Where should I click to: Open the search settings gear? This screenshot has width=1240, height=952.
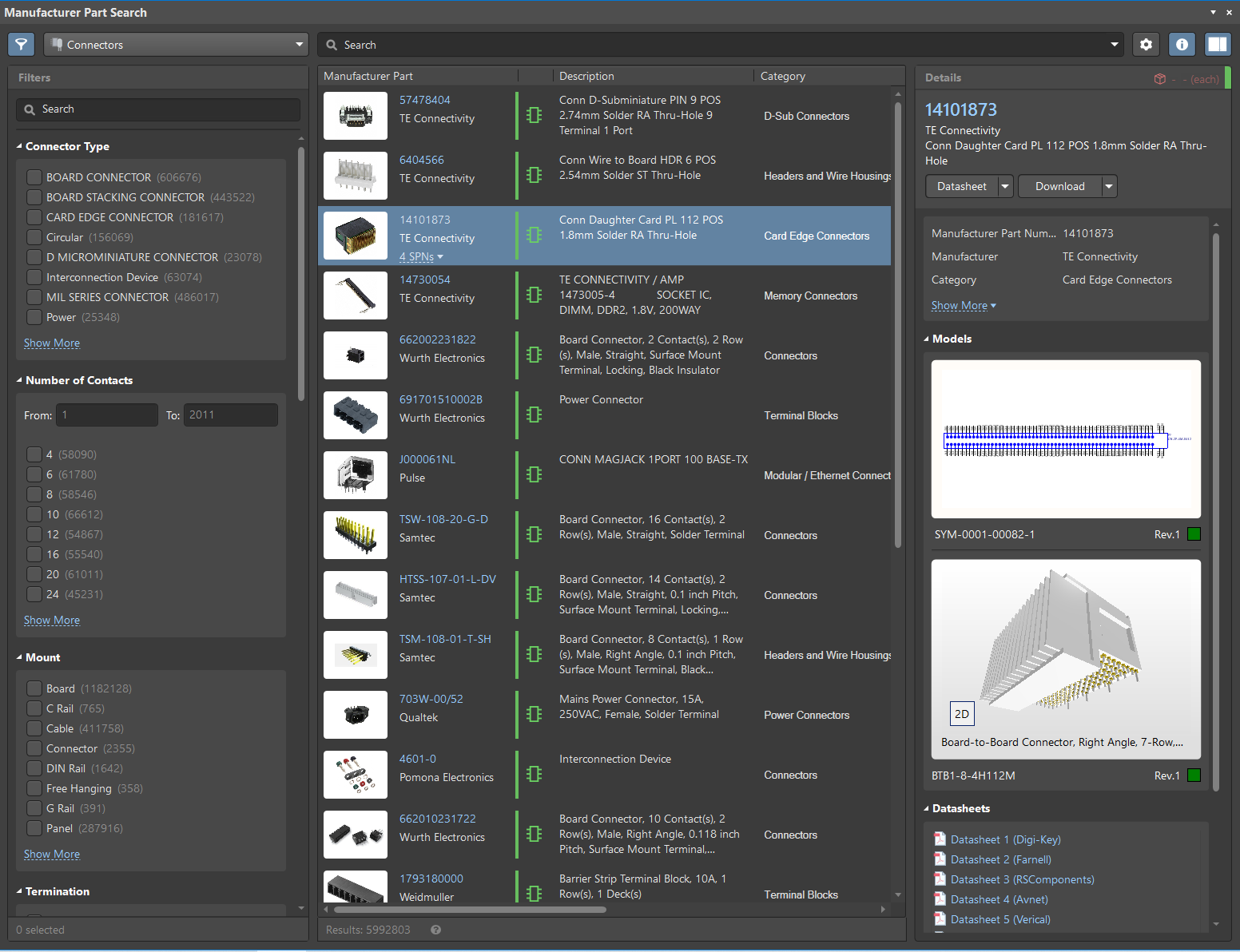pos(1146,45)
